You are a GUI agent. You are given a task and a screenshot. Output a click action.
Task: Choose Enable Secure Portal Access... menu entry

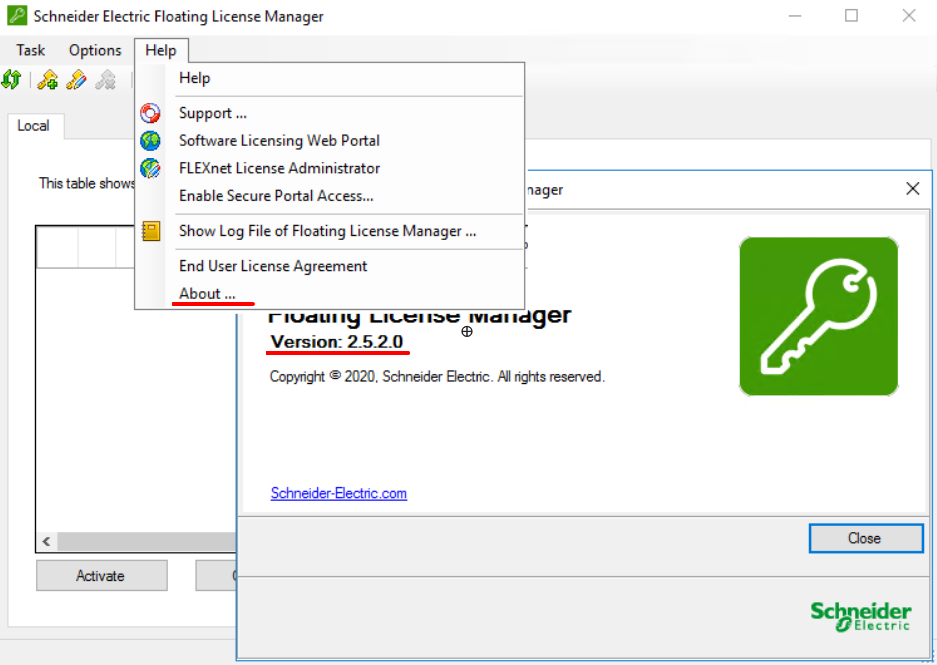coord(330,195)
